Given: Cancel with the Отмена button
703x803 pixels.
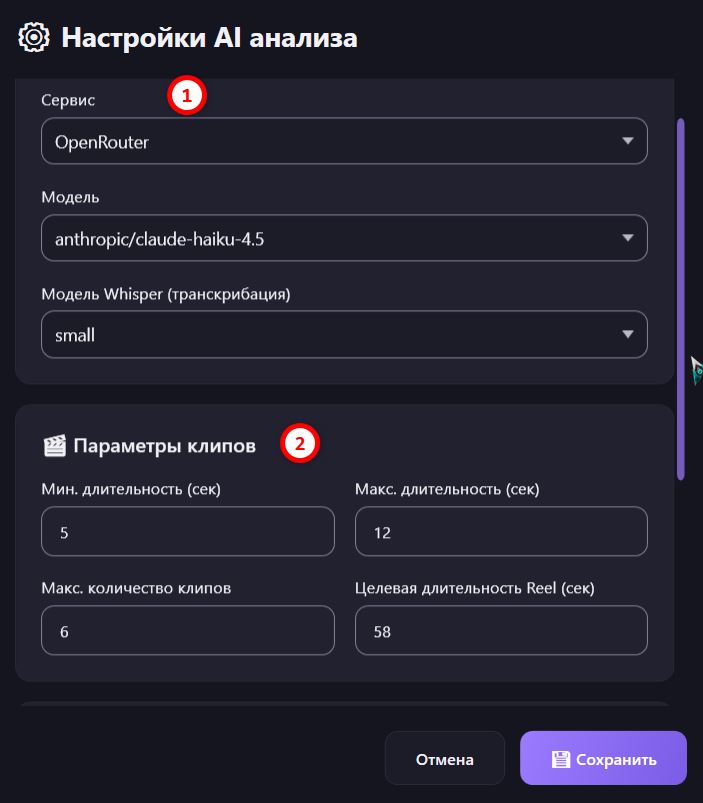Looking at the screenshot, I should (444, 758).
